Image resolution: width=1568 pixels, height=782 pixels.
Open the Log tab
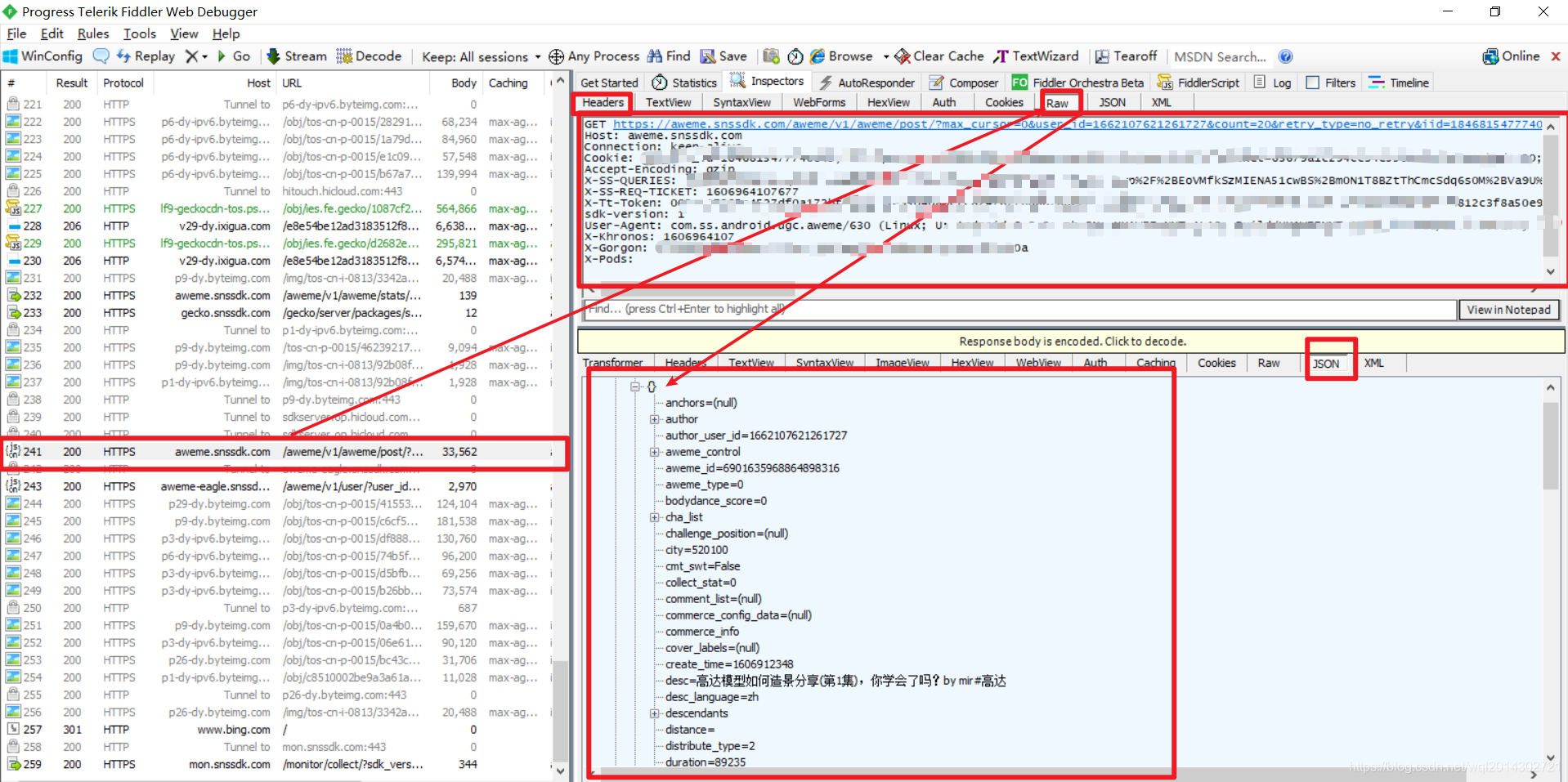tap(1272, 83)
